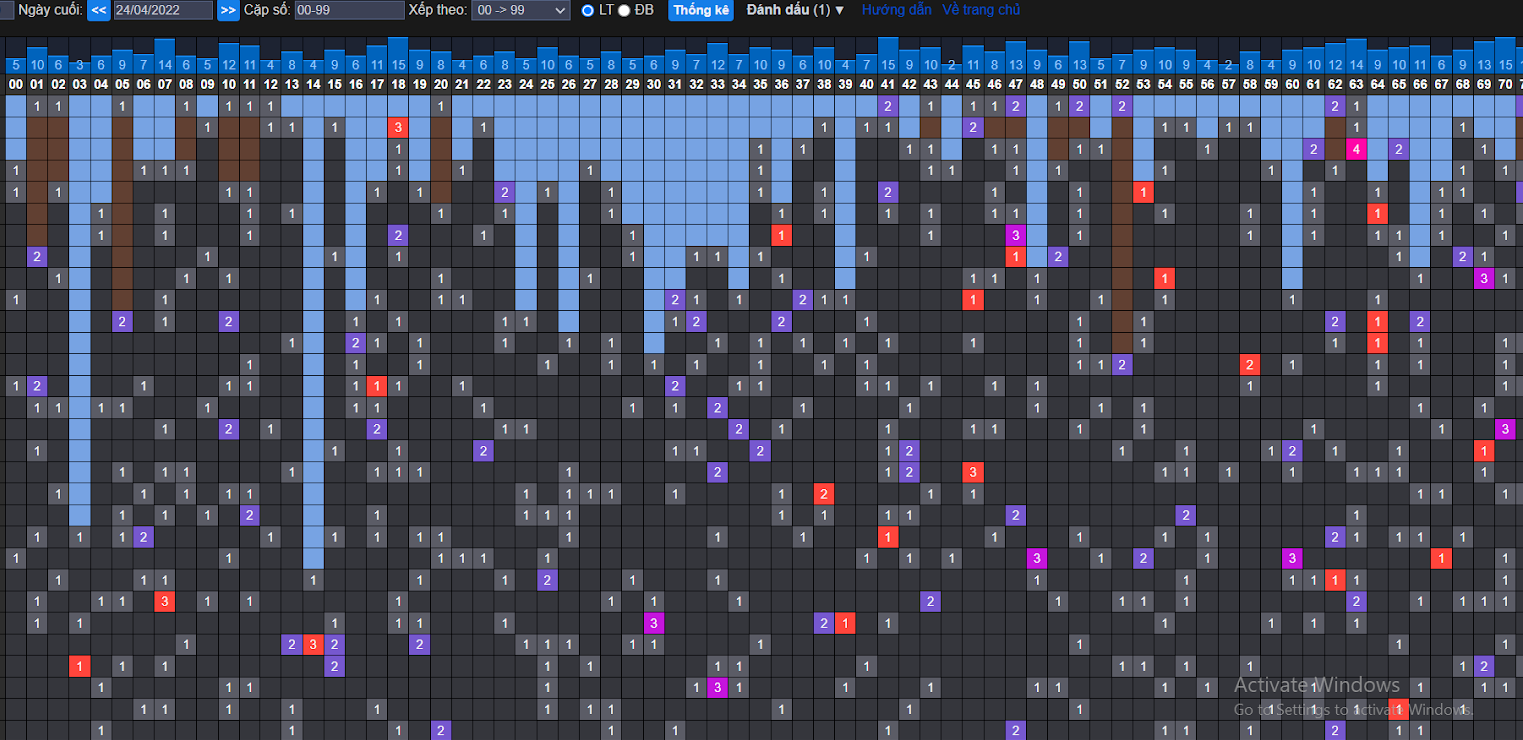Click the pink 3 cell in column 33

point(717,687)
